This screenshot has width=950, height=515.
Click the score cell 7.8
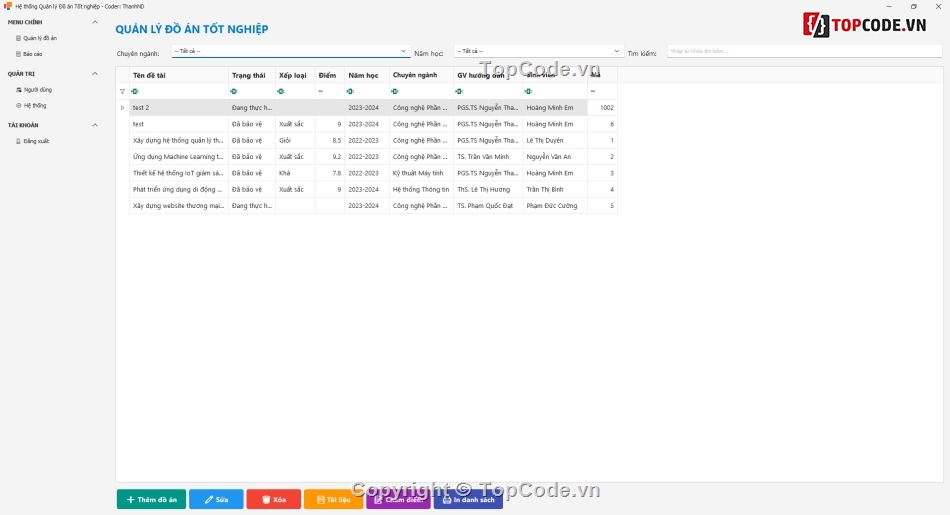[330, 173]
